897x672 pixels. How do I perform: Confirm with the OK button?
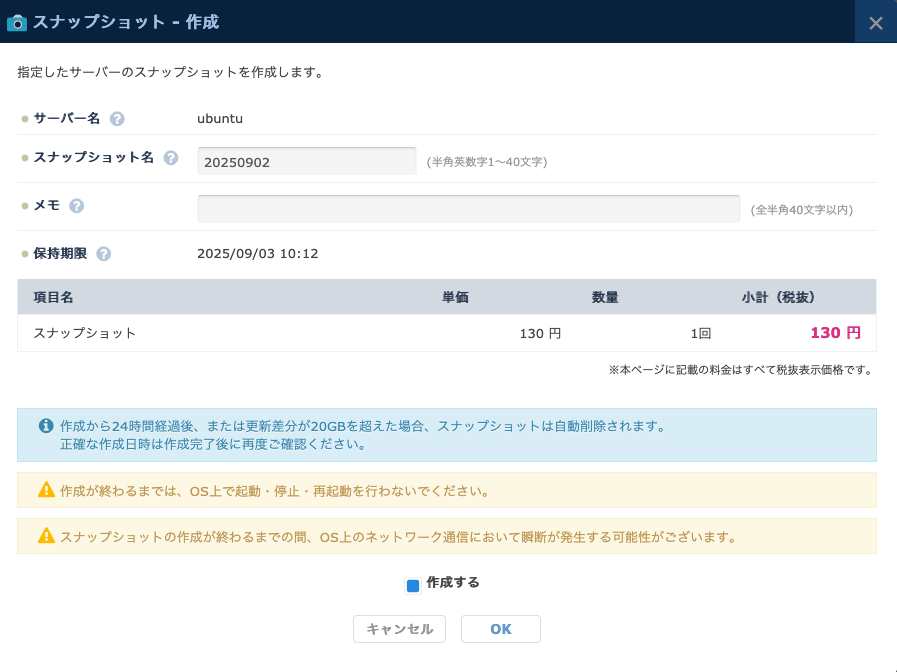tap(500, 629)
